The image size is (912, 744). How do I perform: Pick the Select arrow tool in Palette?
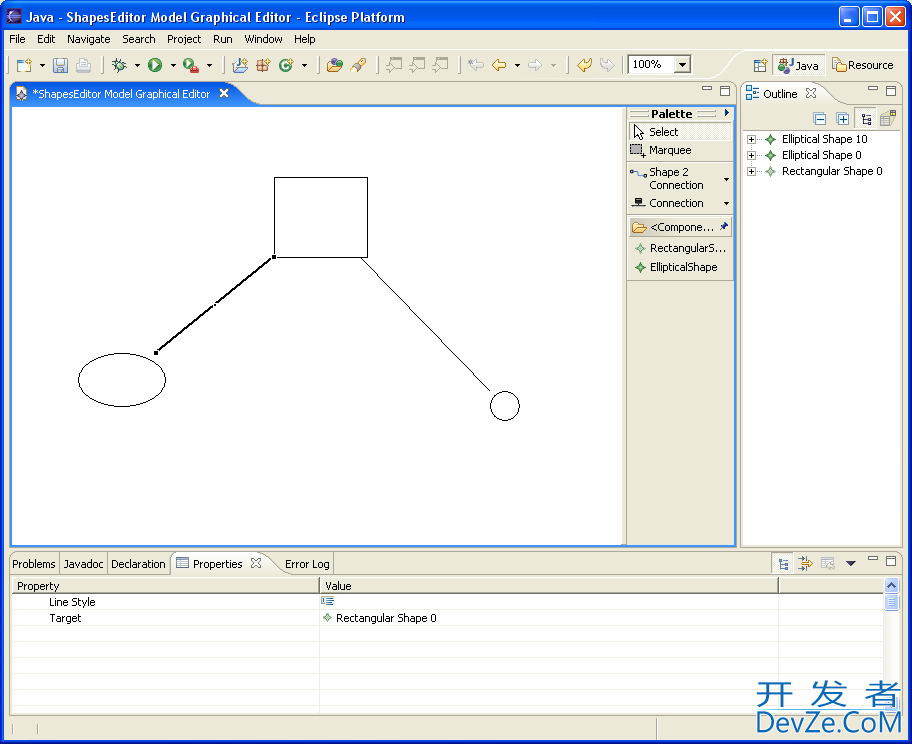coord(662,132)
